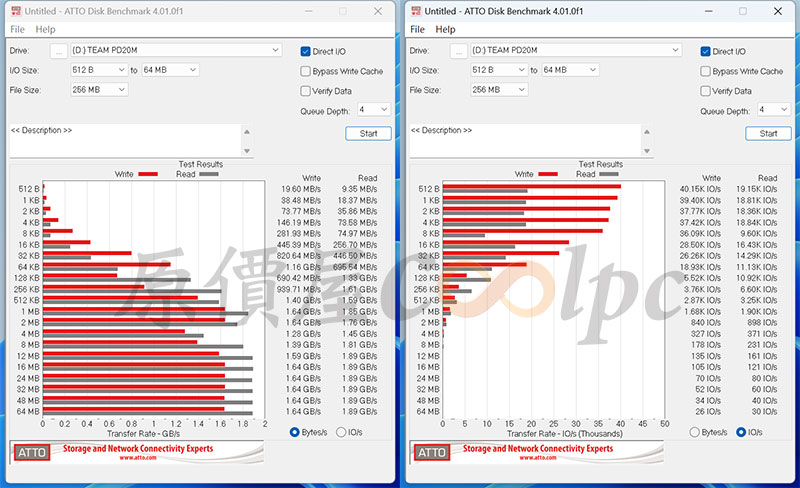Viewport: 800px width, 488px height.
Task: Open Queue Depth dropdown in right window
Action: coord(774,110)
